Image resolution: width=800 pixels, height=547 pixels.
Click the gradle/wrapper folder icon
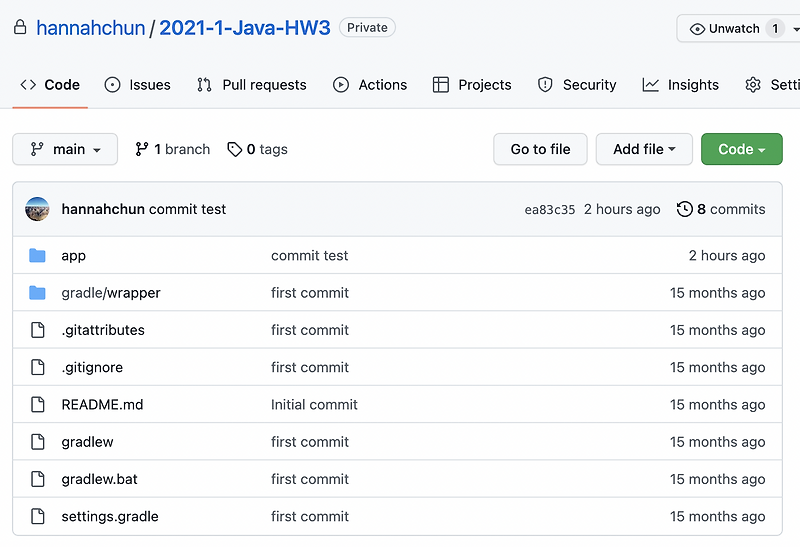tap(37, 292)
